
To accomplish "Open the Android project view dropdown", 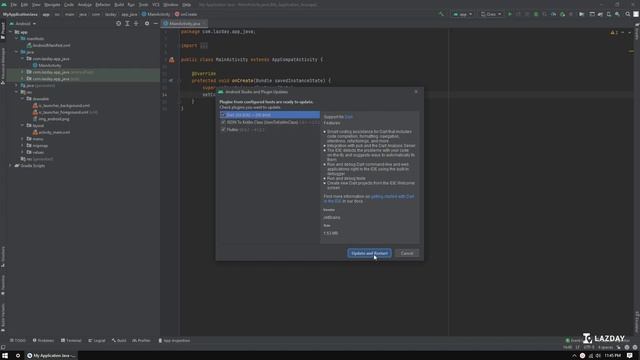I will (x=23, y=24).
